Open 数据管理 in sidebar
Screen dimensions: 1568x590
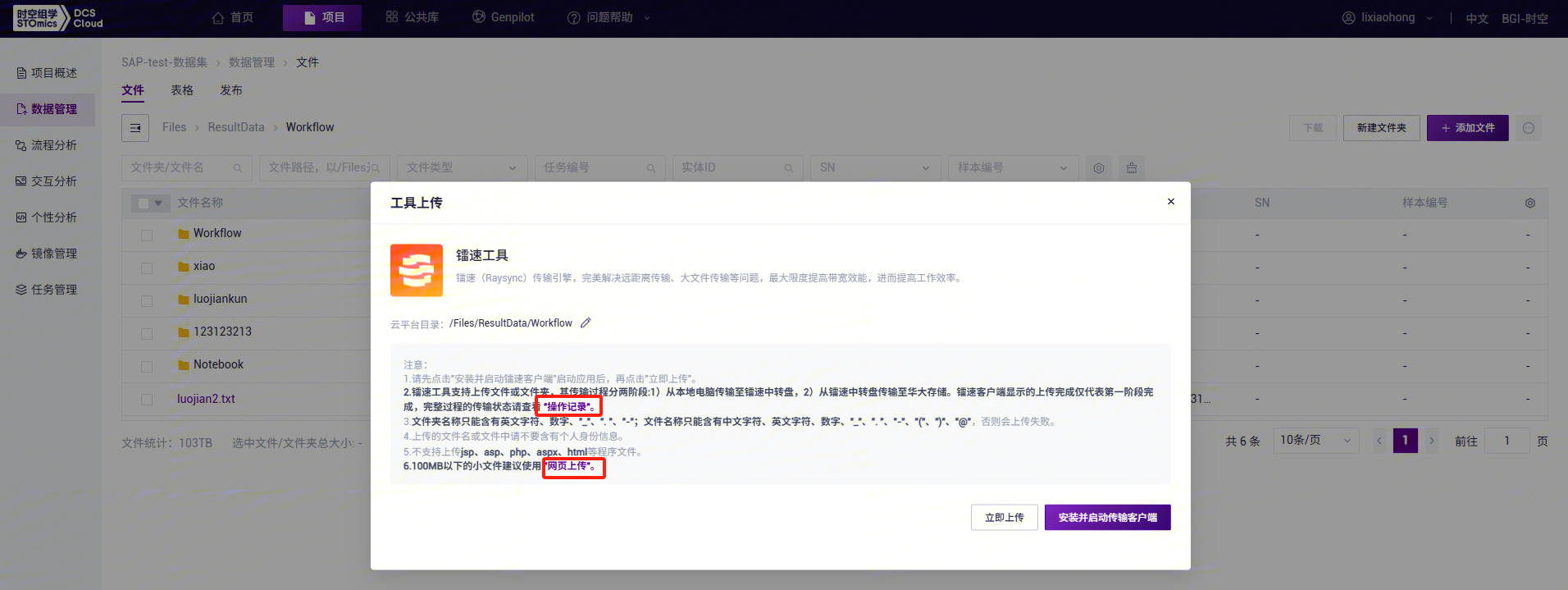point(48,109)
